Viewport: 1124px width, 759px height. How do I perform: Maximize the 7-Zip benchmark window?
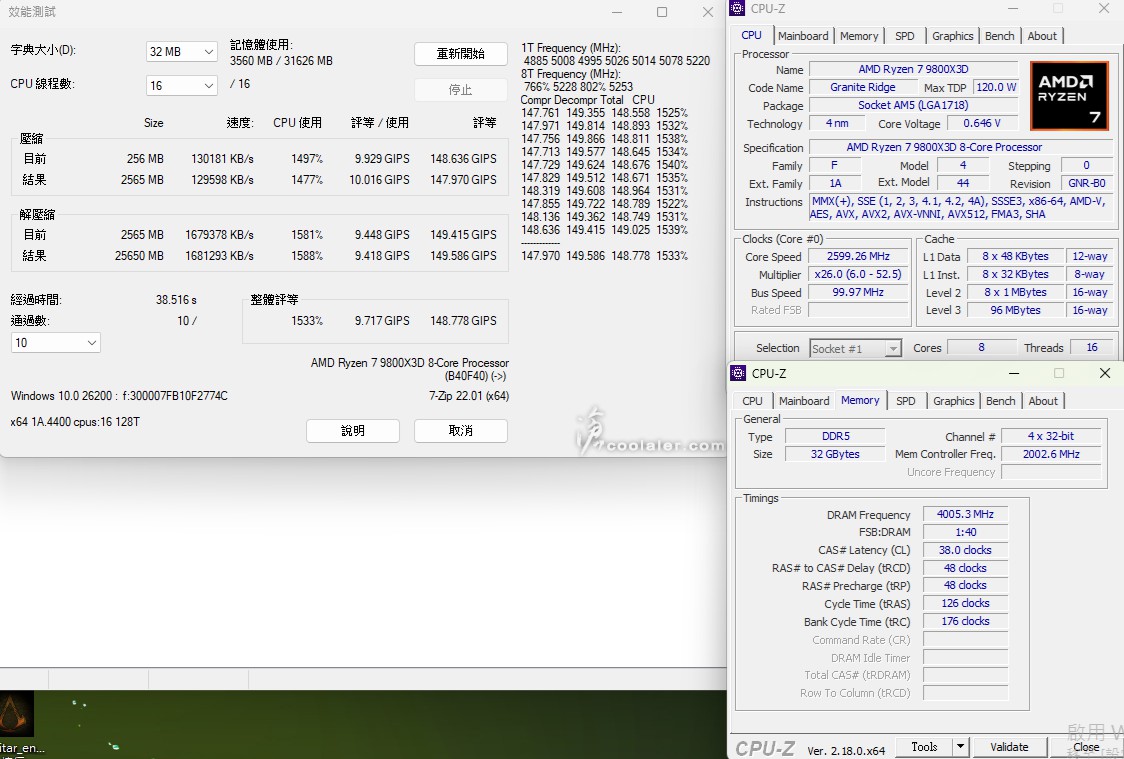(662, 12)
